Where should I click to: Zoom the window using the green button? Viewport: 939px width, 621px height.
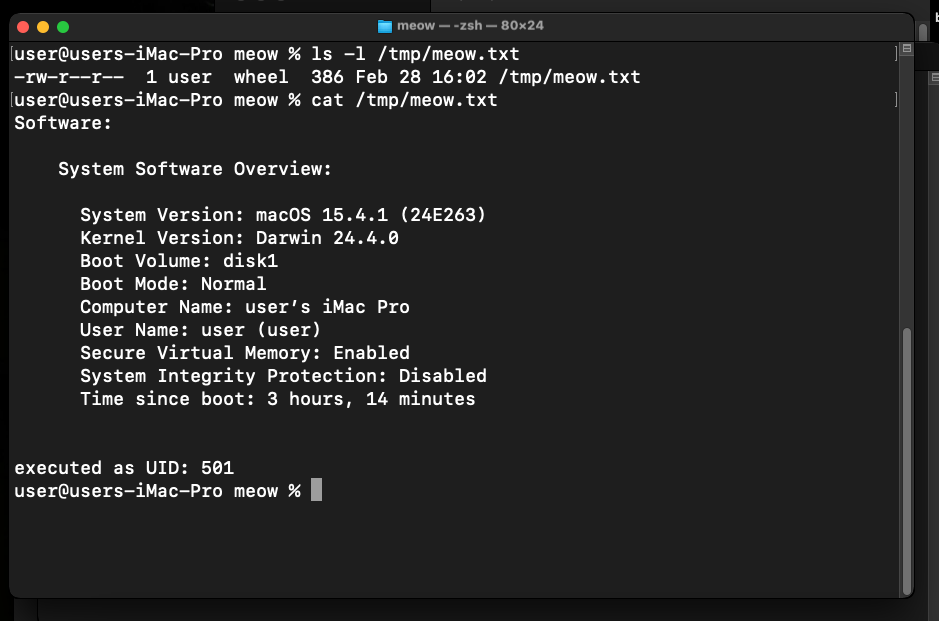point(63,26)
